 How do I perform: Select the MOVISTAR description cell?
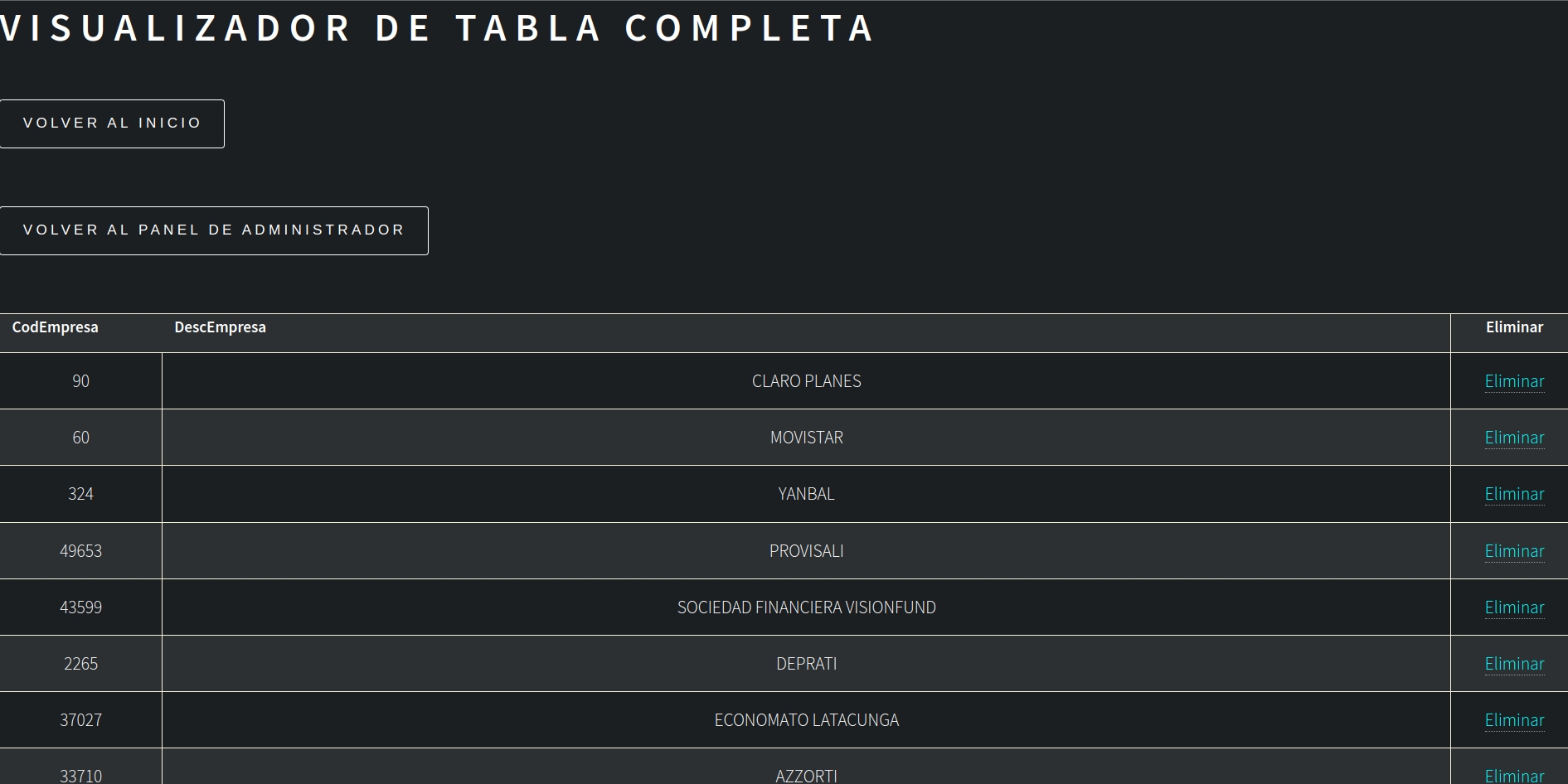point(806,438)
